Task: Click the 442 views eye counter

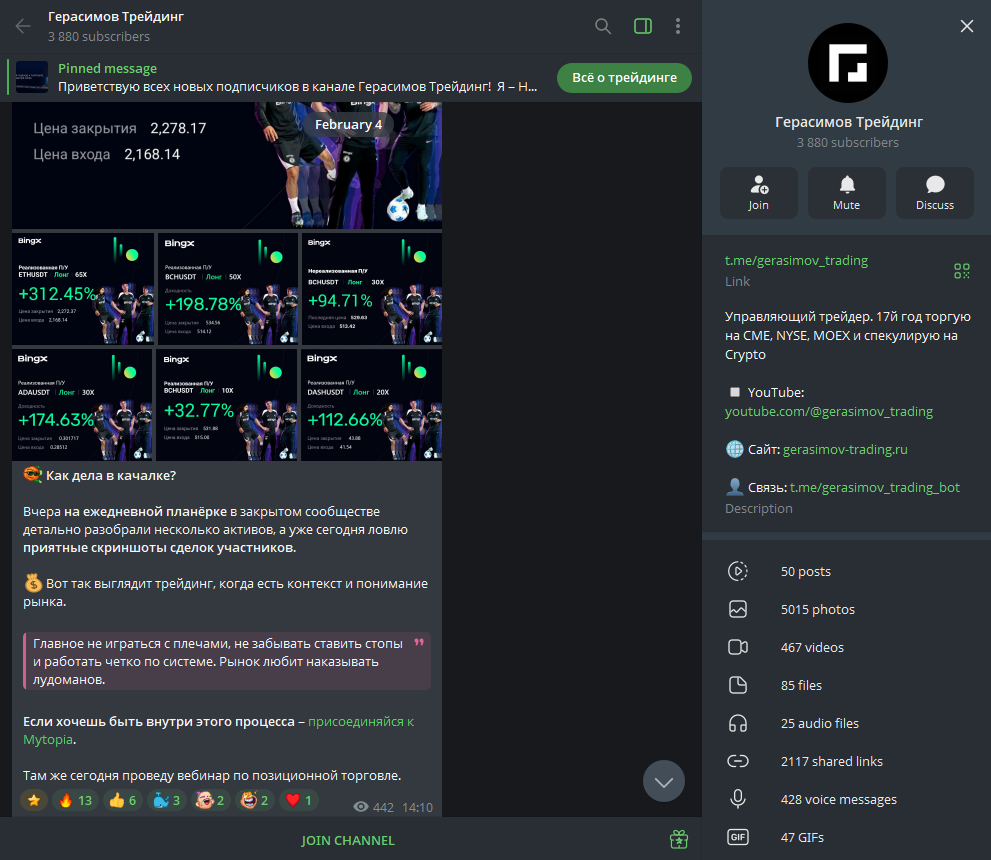Action: click(374, 807)
